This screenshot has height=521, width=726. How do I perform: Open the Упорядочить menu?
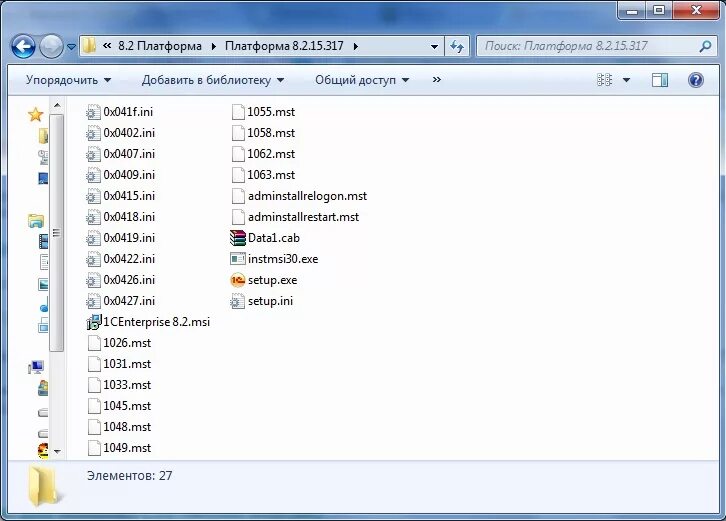tap(69, 80)
